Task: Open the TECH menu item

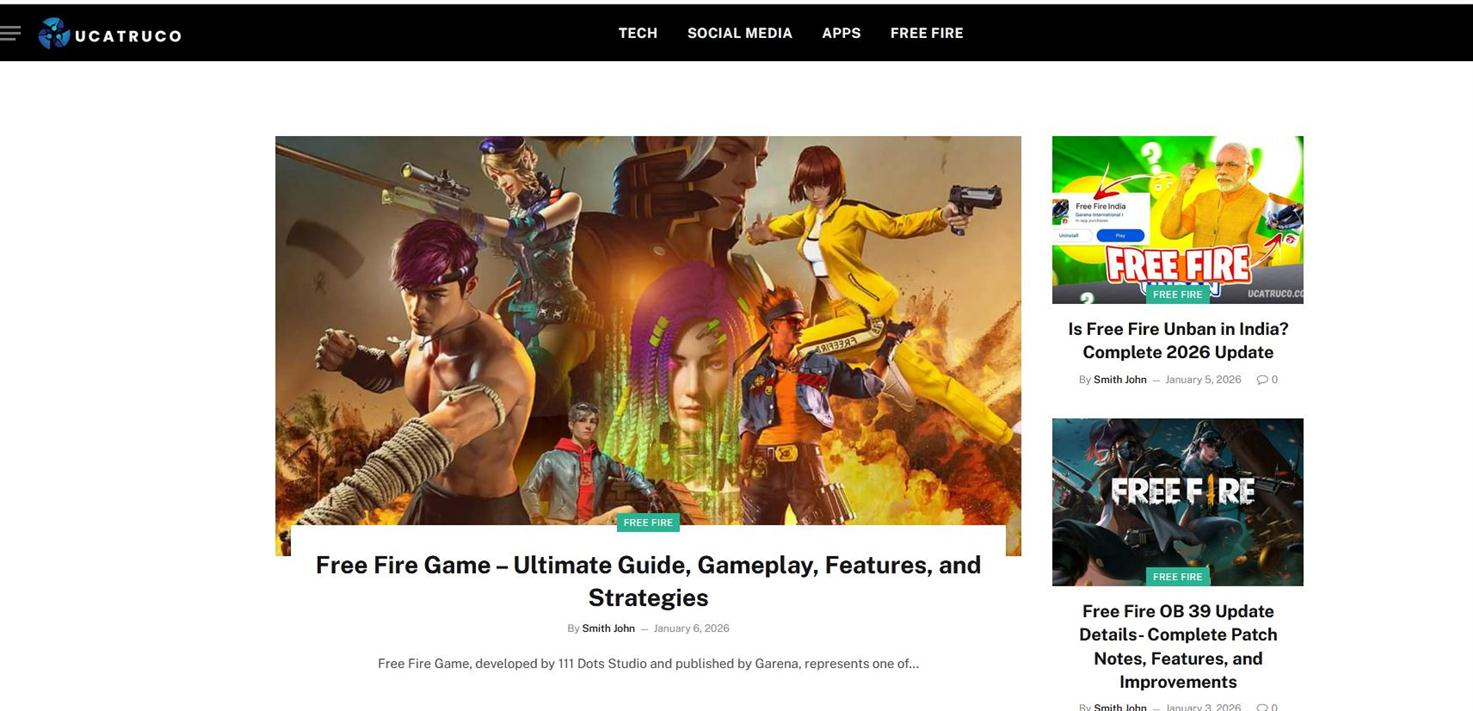Action: [x=638, y=33]
